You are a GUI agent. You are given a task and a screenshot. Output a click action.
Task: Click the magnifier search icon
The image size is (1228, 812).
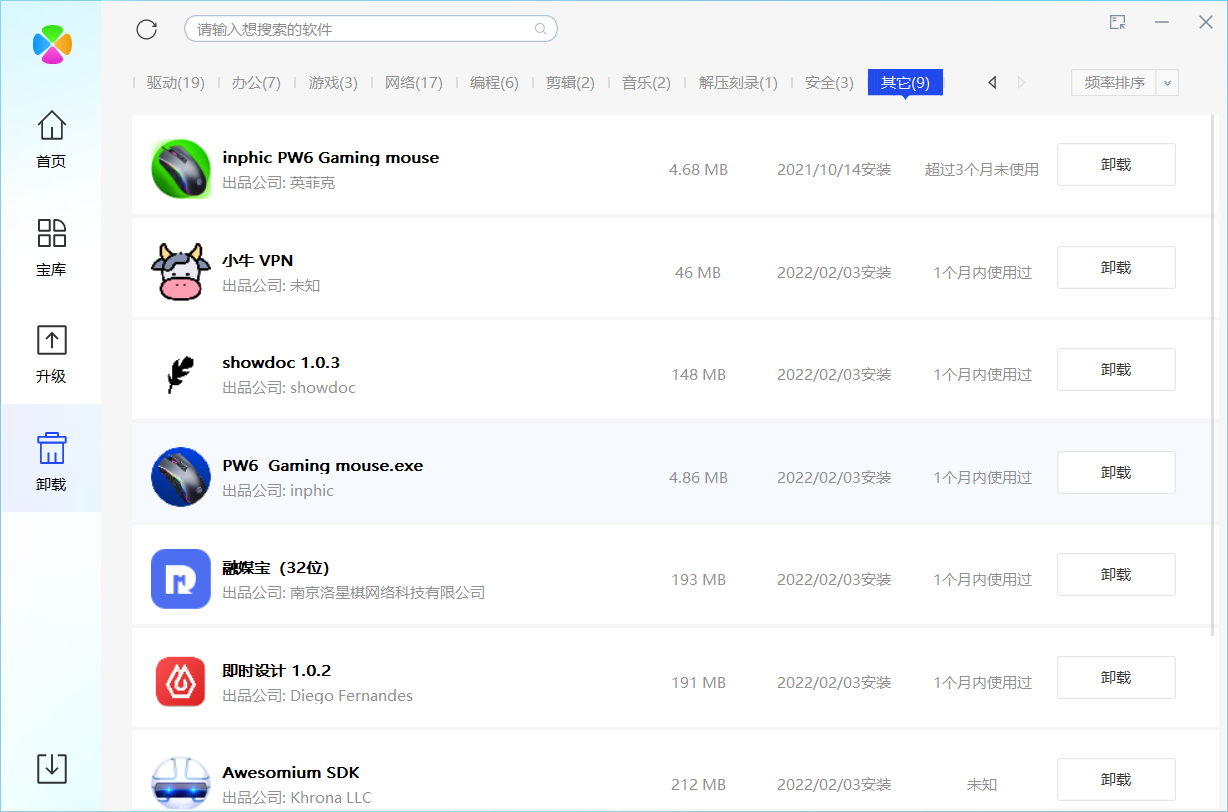click(540, 29)
